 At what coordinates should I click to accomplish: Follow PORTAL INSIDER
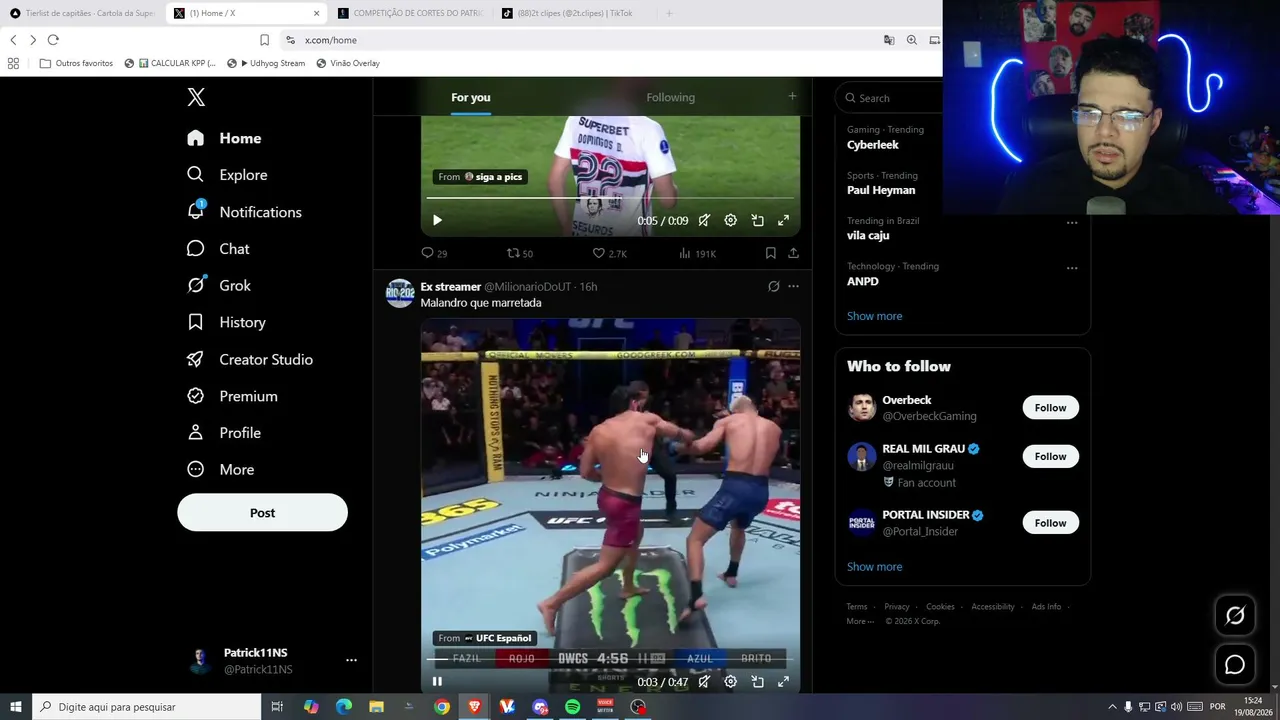pyautogui.click(x=1050, y=523)
